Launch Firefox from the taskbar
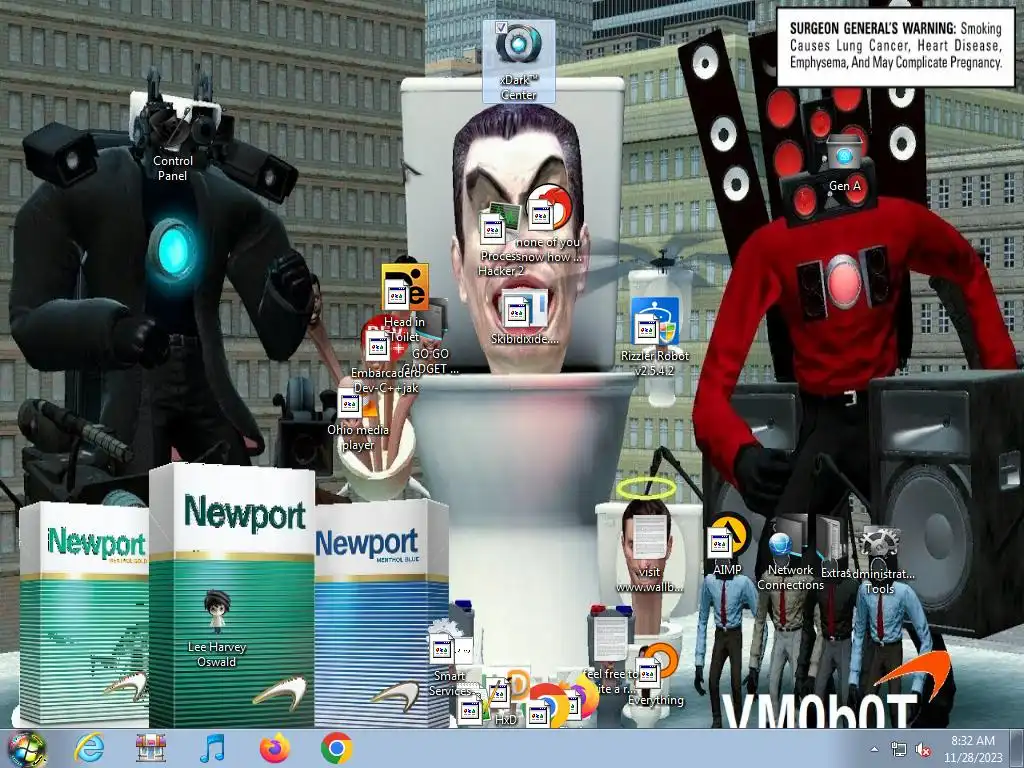1024x768 pixels. [275, 748]
